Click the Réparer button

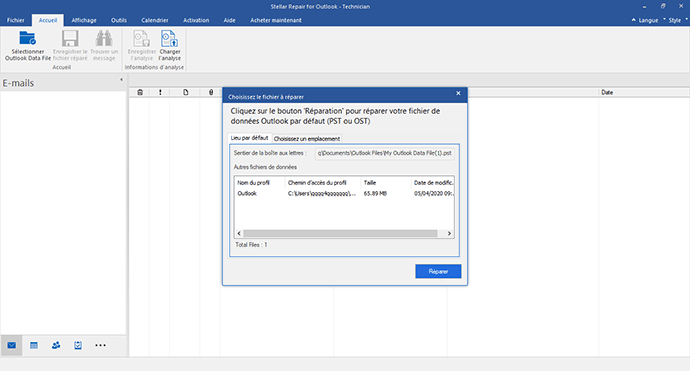pos(438,272)
